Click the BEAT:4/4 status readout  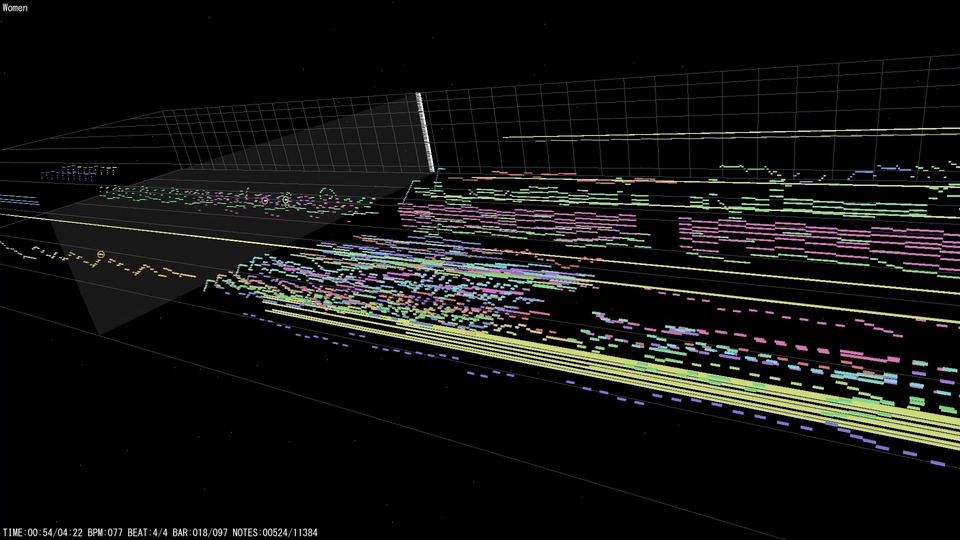click(148, 533)
